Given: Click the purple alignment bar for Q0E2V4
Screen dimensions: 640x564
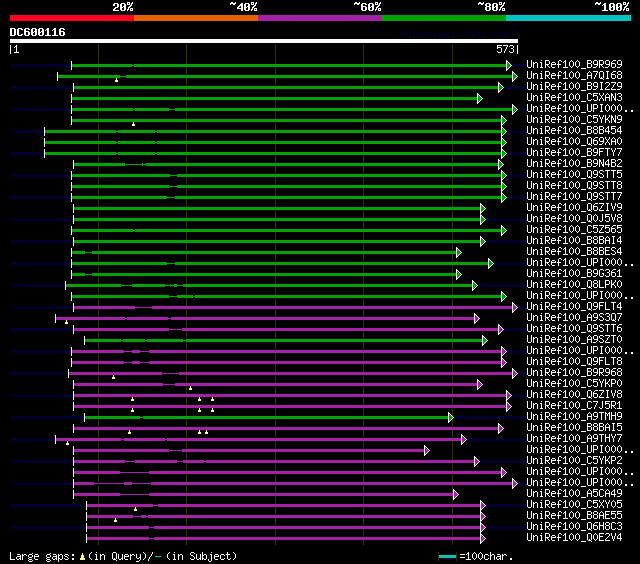Looking at the screenshot, I should tap(286, 539).
